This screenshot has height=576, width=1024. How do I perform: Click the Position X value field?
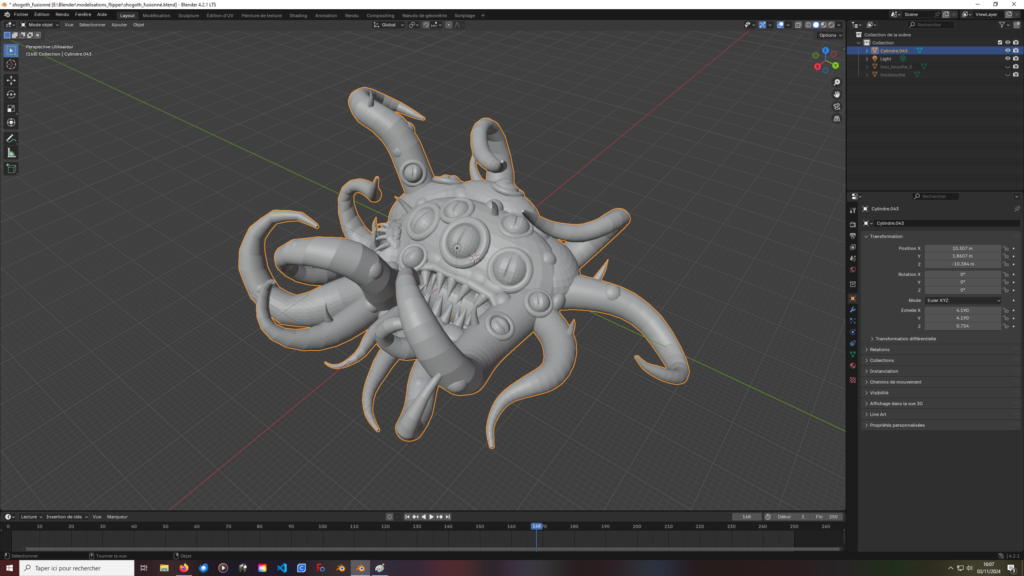[963, 248]
